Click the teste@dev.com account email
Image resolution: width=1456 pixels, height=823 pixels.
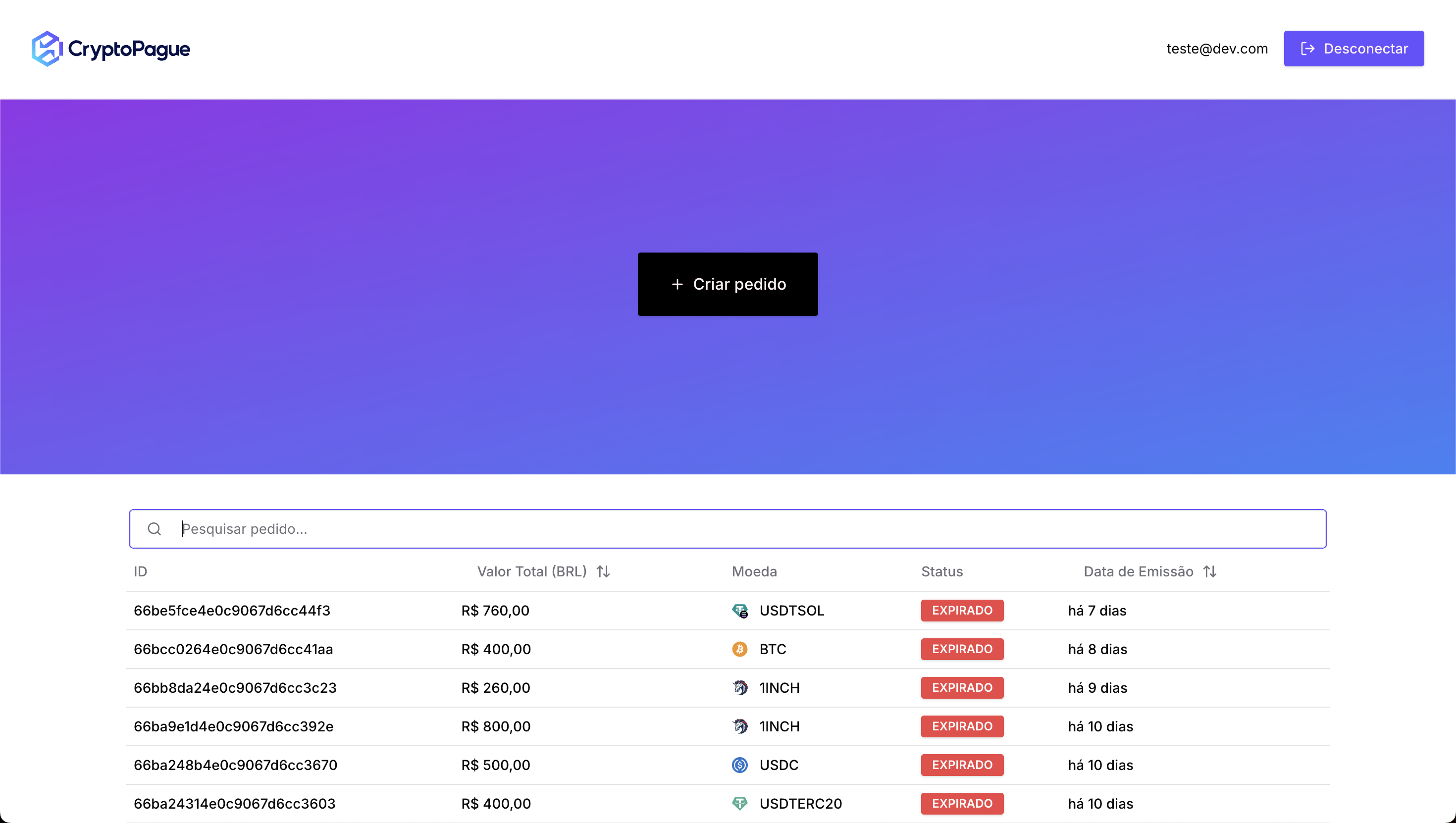click(1217, 49)
